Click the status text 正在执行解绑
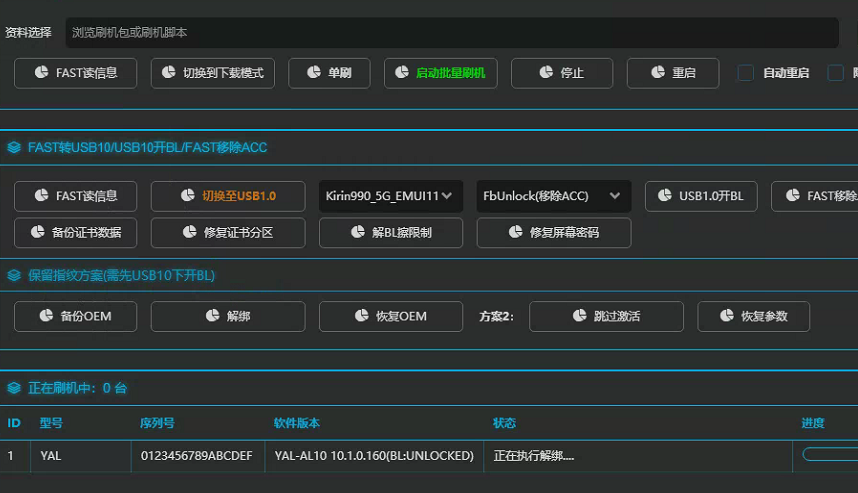The height and width of the screenshot is (493, 858). tap(534, 456)
